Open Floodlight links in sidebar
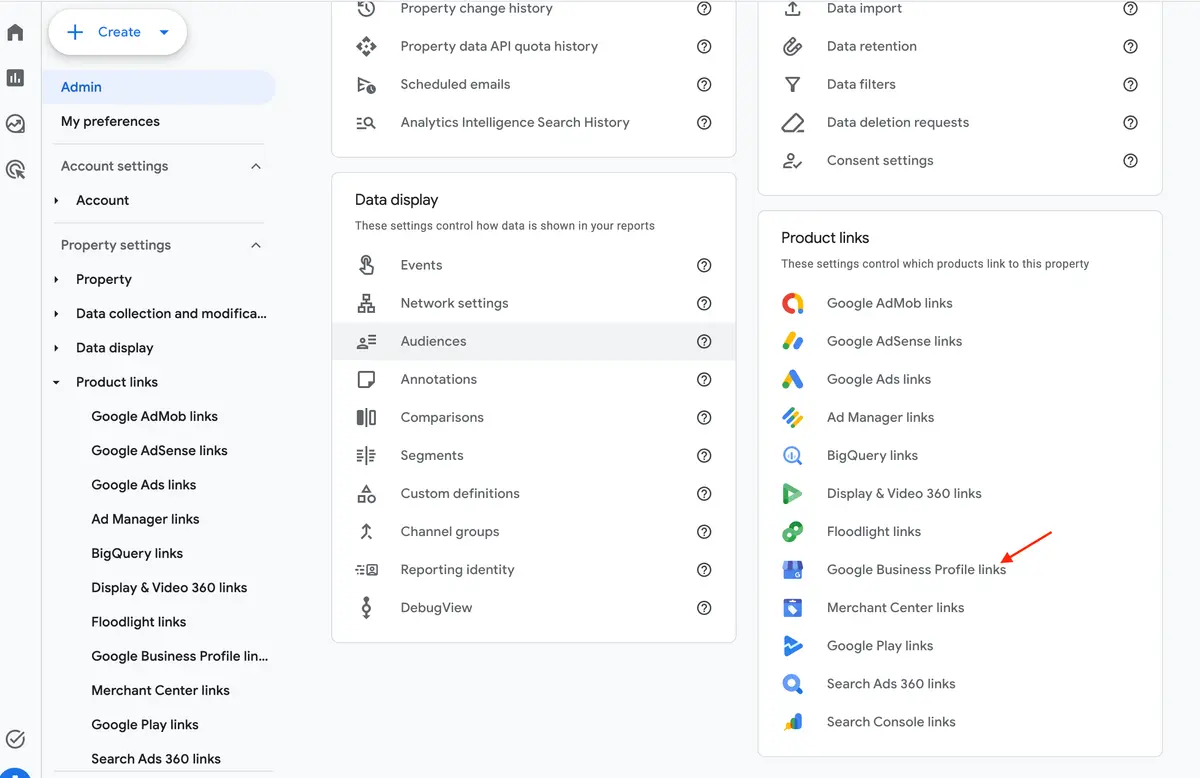The width and height of the screenshot is (1200, 778). click(x=139, y=621)
